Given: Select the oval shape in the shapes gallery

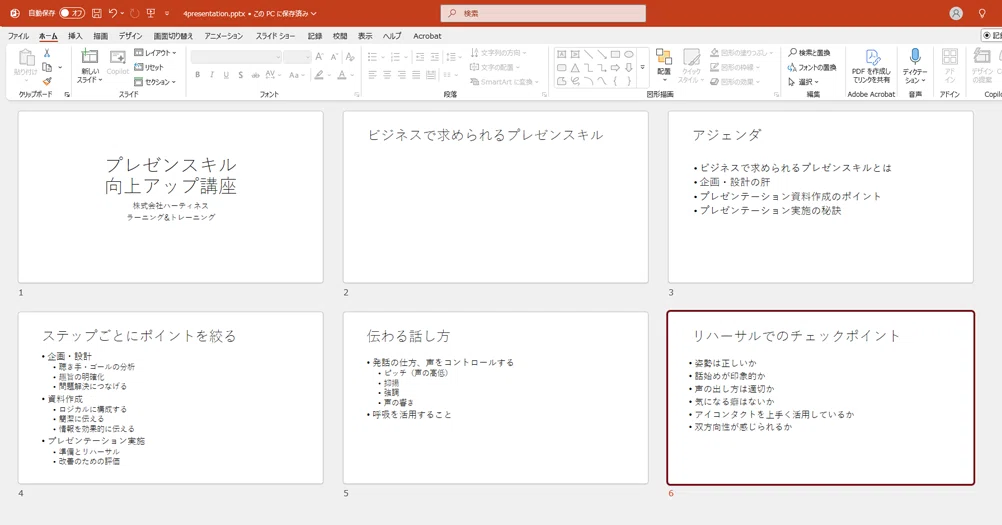Looking at the screenshot, I should click(x=629, y=54).
